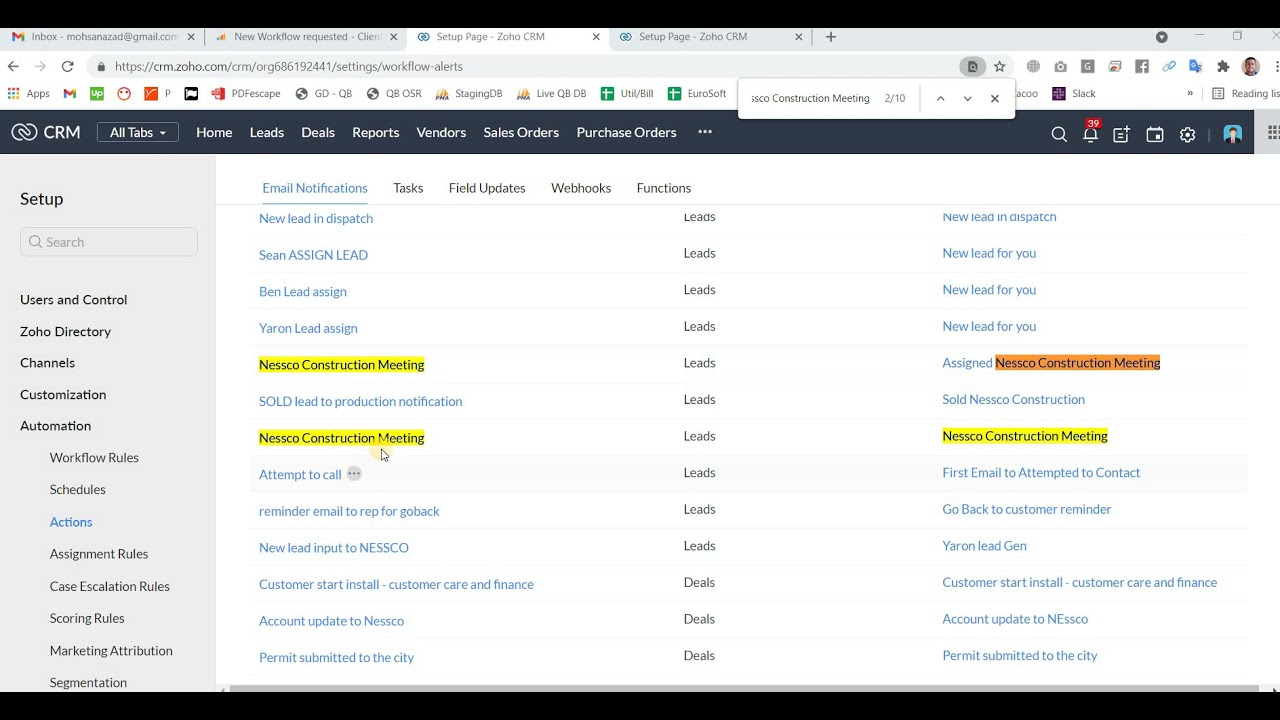The width and height of the screenshot is (1280, 720).
Task: Open the Live QB DB bookmark
Action: tap(552, 93)
